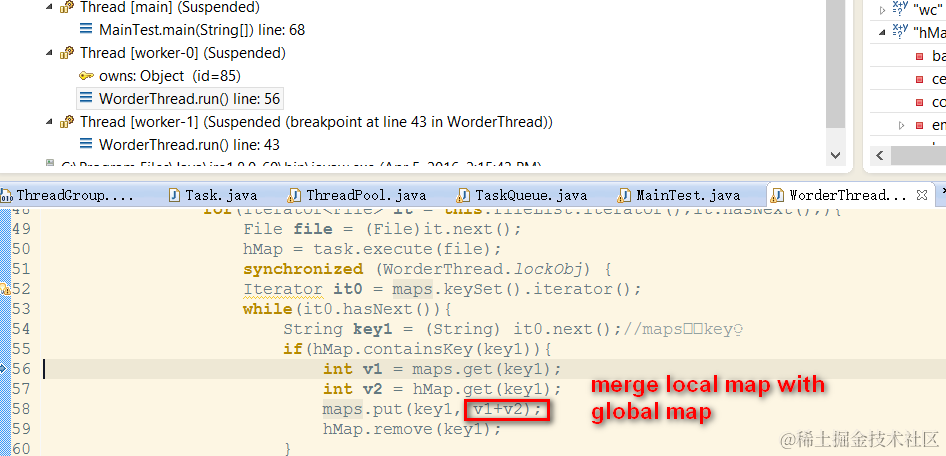The height and width of the screenshot is (456, 946).
Task: Click the ThreadPool.java file icon
Action: [295, 195]
